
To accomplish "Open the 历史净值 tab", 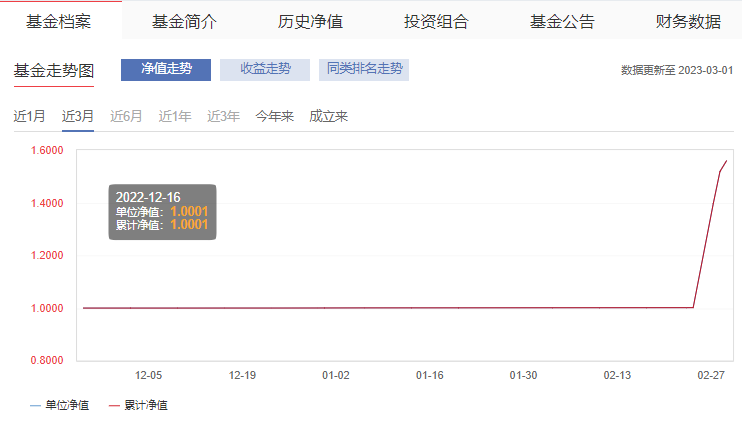I will pyautogui.click(x=310, y=21).
